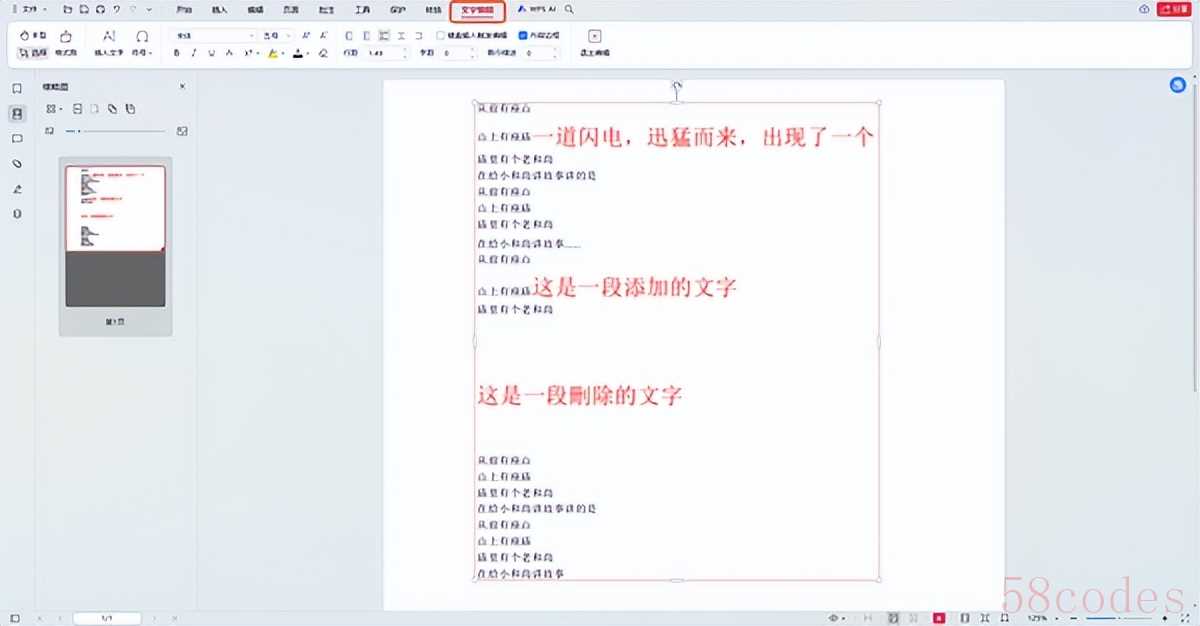Screen dimensions: 1200x626
Task: Click the WPS AI assistant floating icon on the right
Action: coord(1177,85)
